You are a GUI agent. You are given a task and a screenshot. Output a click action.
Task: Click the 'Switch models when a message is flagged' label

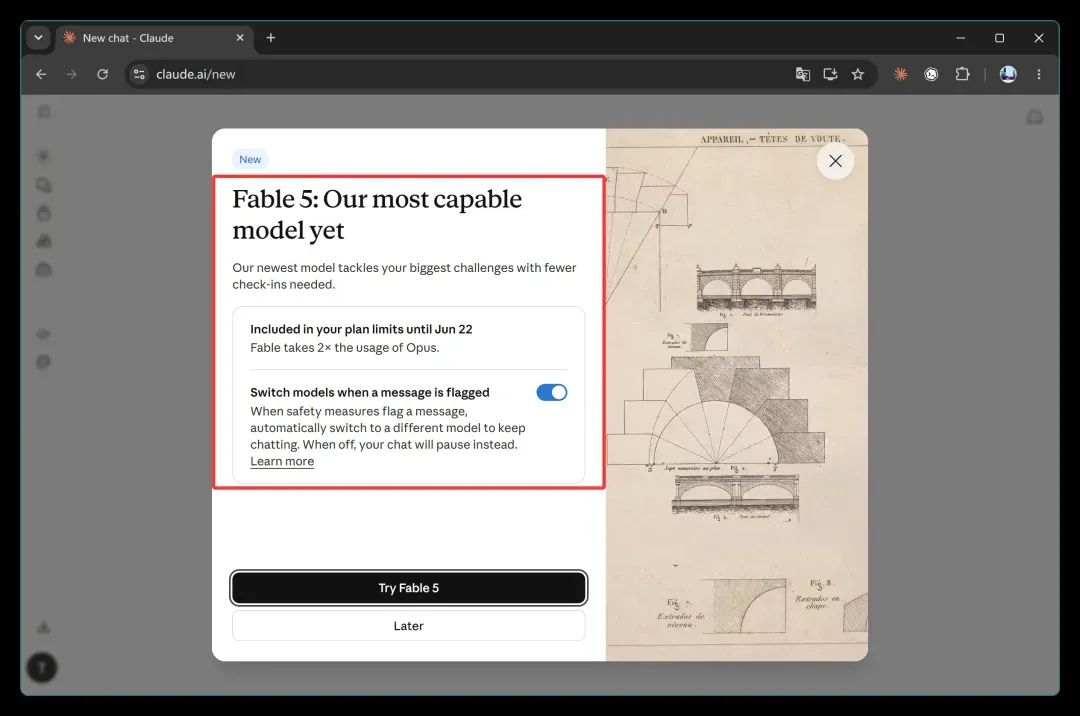(370, 392)
